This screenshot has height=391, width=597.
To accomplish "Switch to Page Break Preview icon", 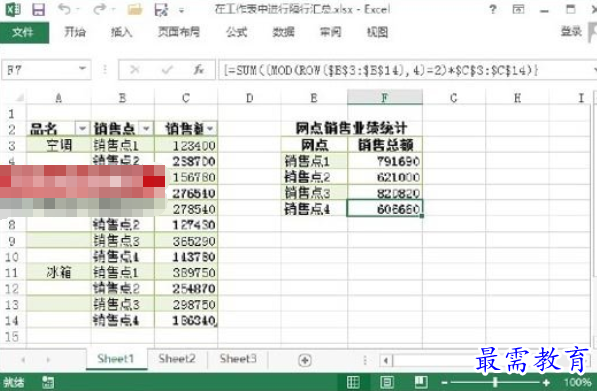I will [421, 382].
